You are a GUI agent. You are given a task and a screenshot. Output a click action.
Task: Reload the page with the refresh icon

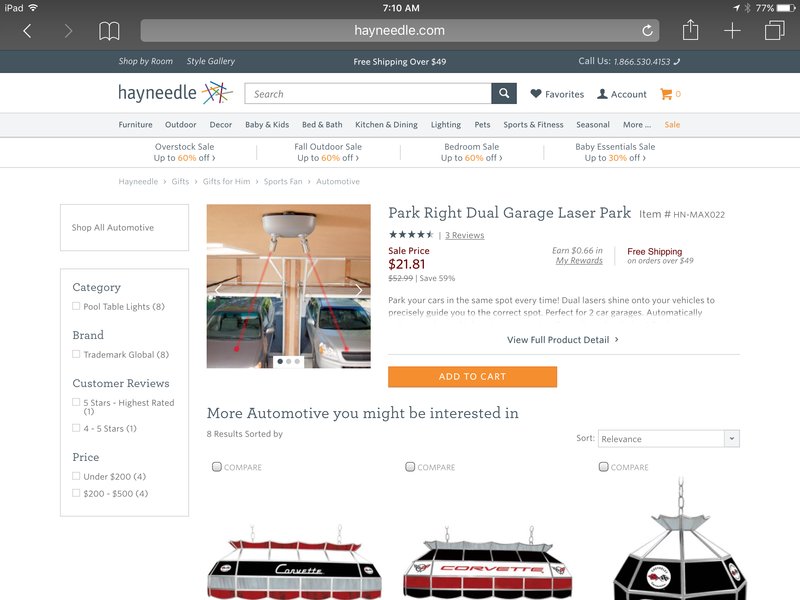click(x=647, y=31)
